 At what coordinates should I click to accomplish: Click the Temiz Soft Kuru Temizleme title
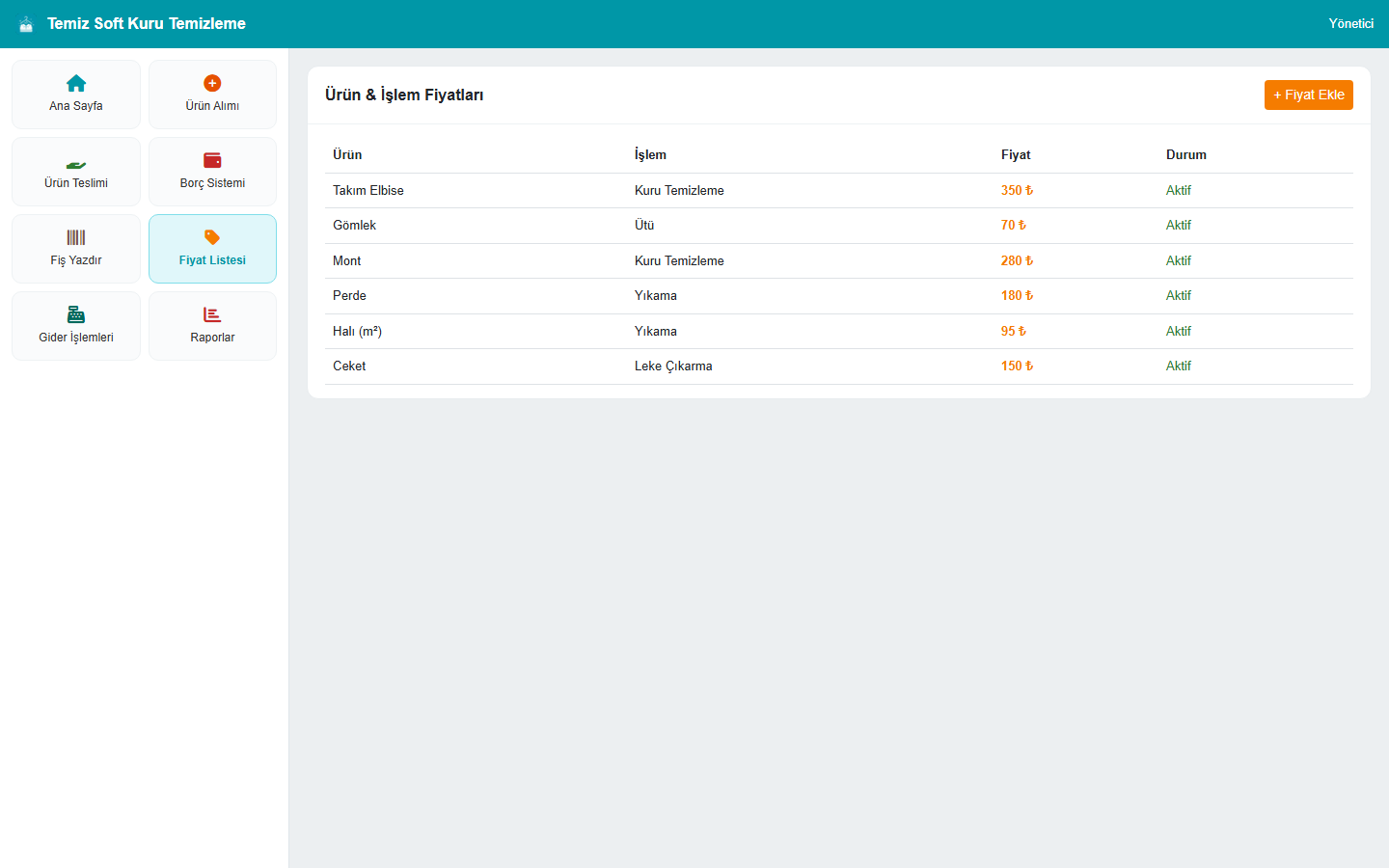tap(147, 23)
